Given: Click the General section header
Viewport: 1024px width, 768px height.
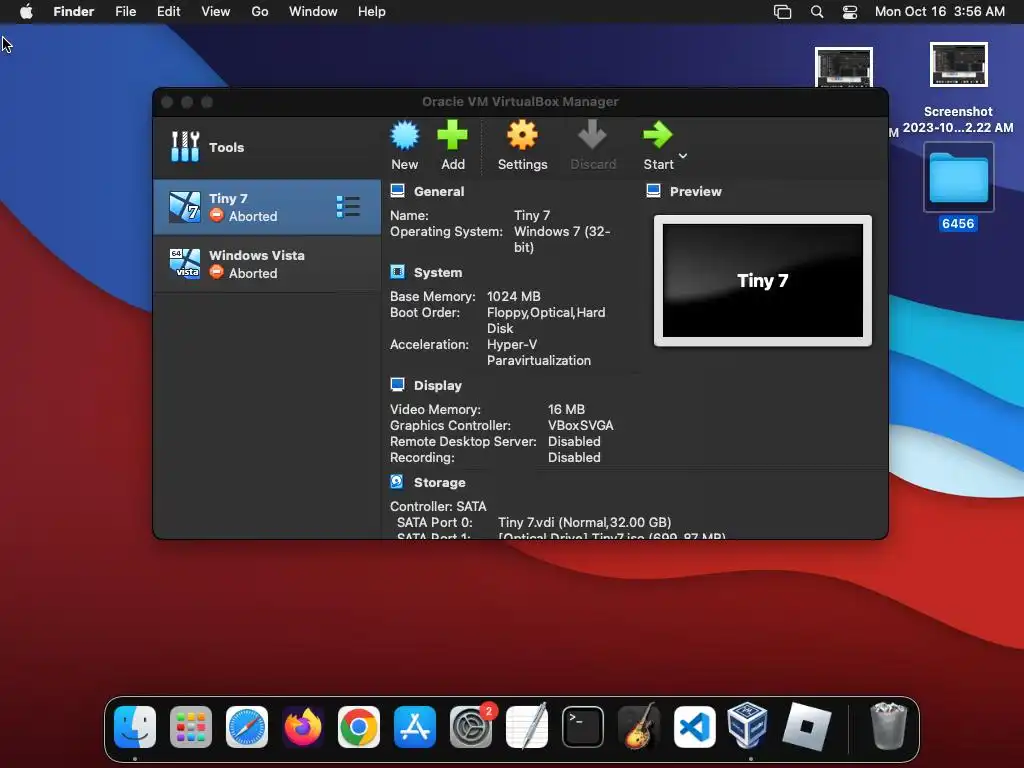Looking at the screenshot, I should (x=439, y=191).
